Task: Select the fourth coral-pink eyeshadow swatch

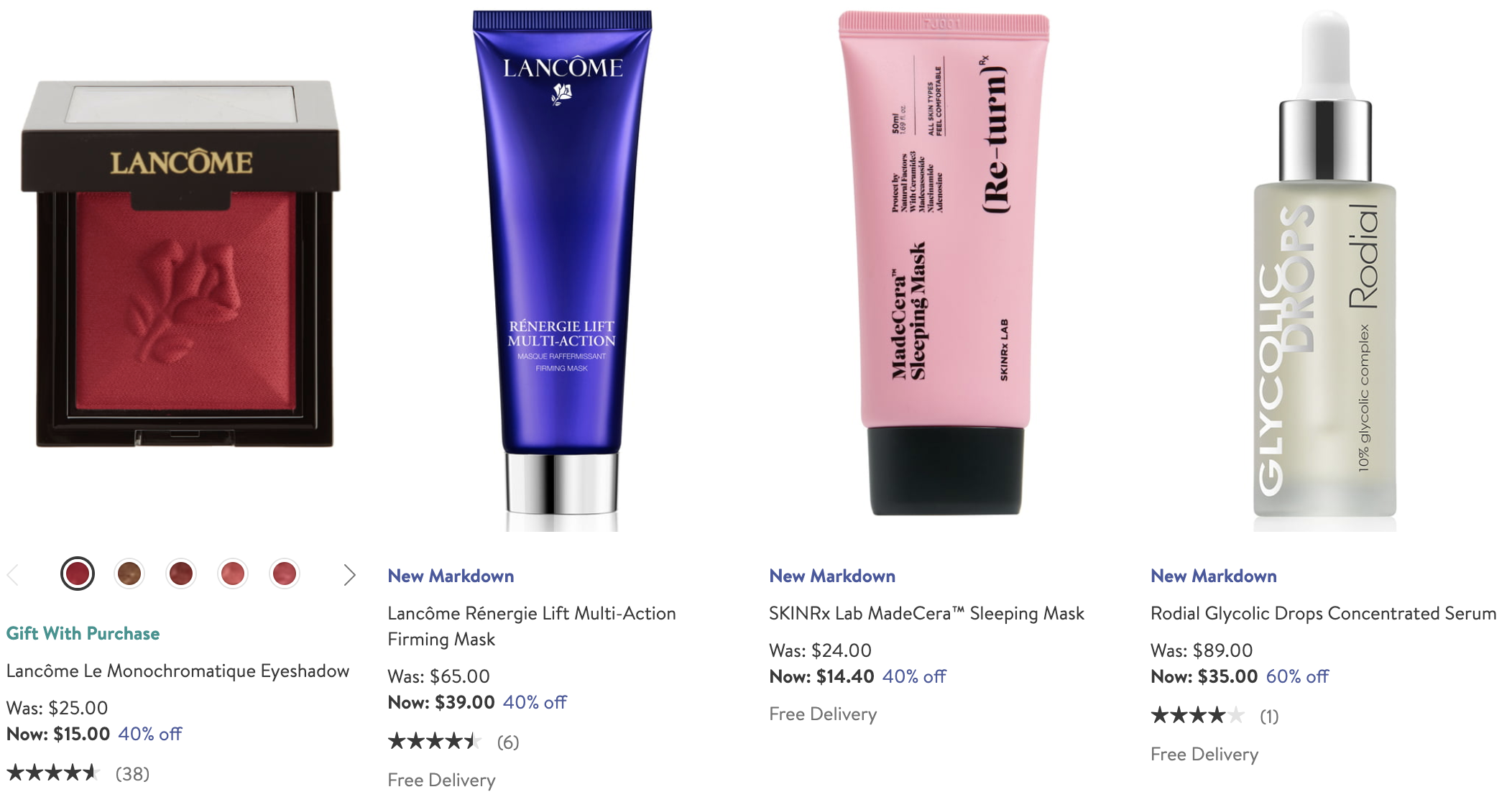Action: (x=233, y=574)
